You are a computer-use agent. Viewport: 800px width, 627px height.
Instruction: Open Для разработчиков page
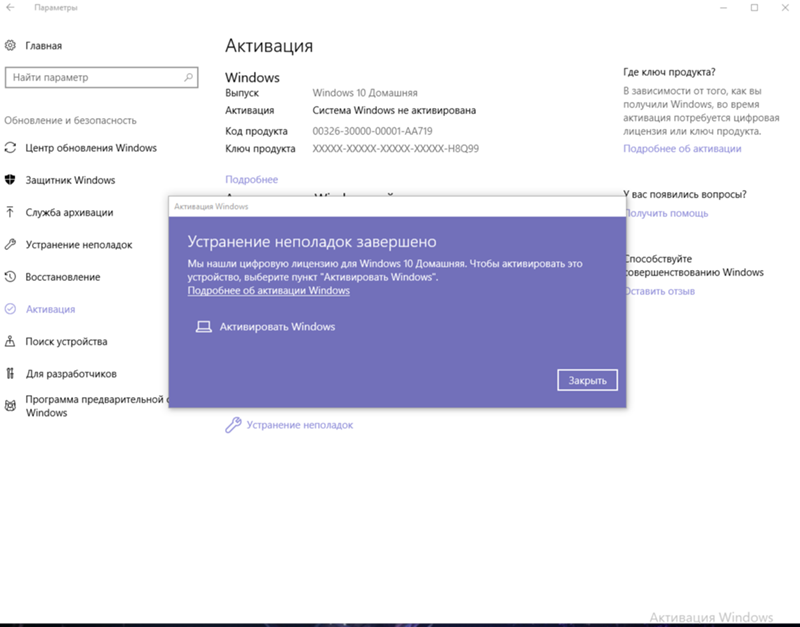[x=71, y=374]
